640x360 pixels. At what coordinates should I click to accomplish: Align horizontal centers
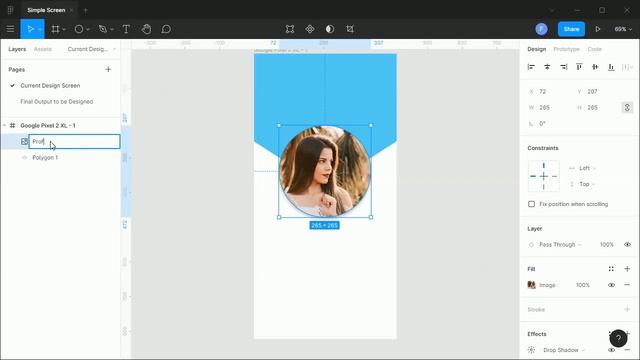547,67
